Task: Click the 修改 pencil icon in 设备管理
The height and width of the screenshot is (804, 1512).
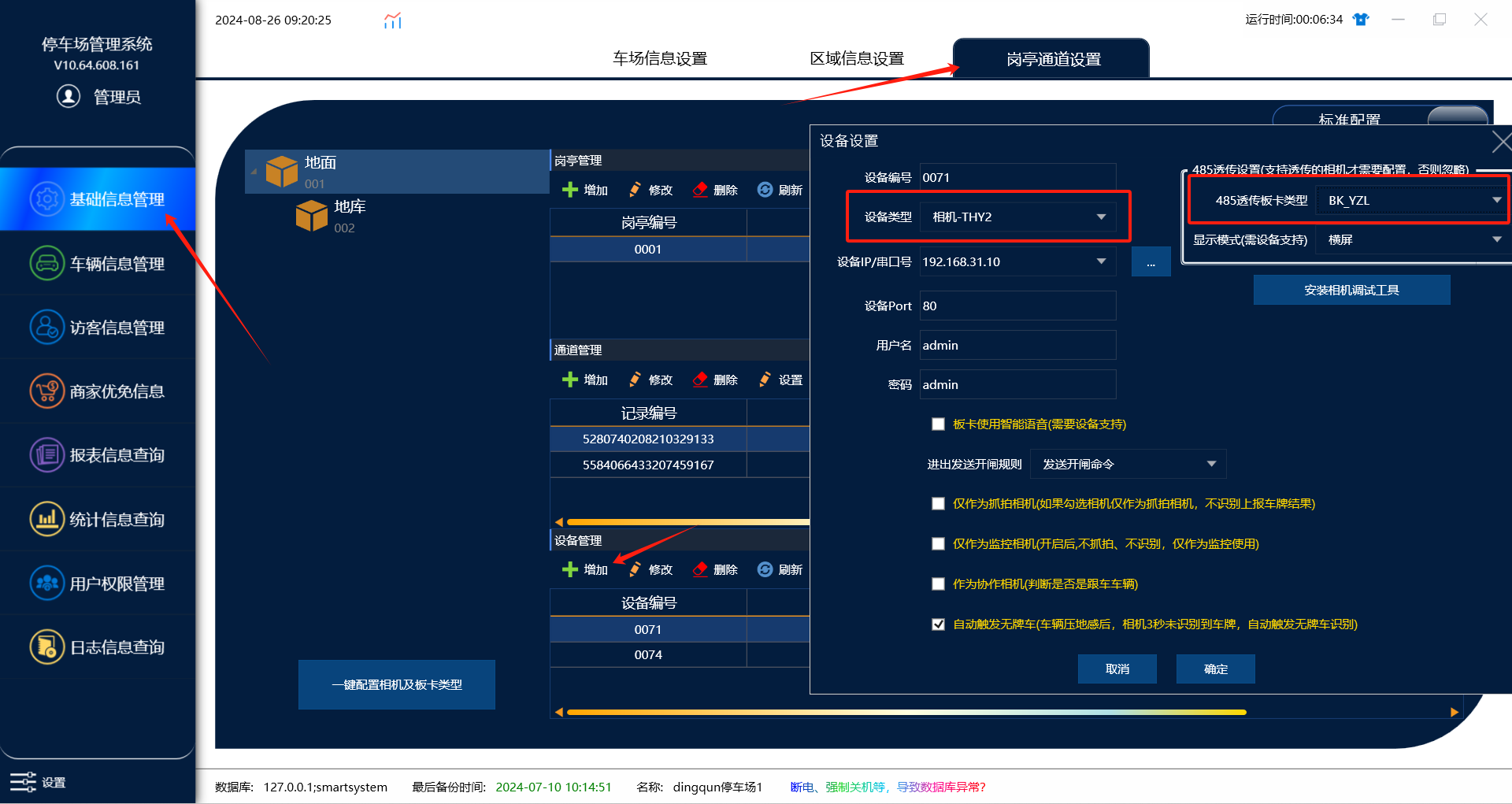Action: (x=635, y=569)
